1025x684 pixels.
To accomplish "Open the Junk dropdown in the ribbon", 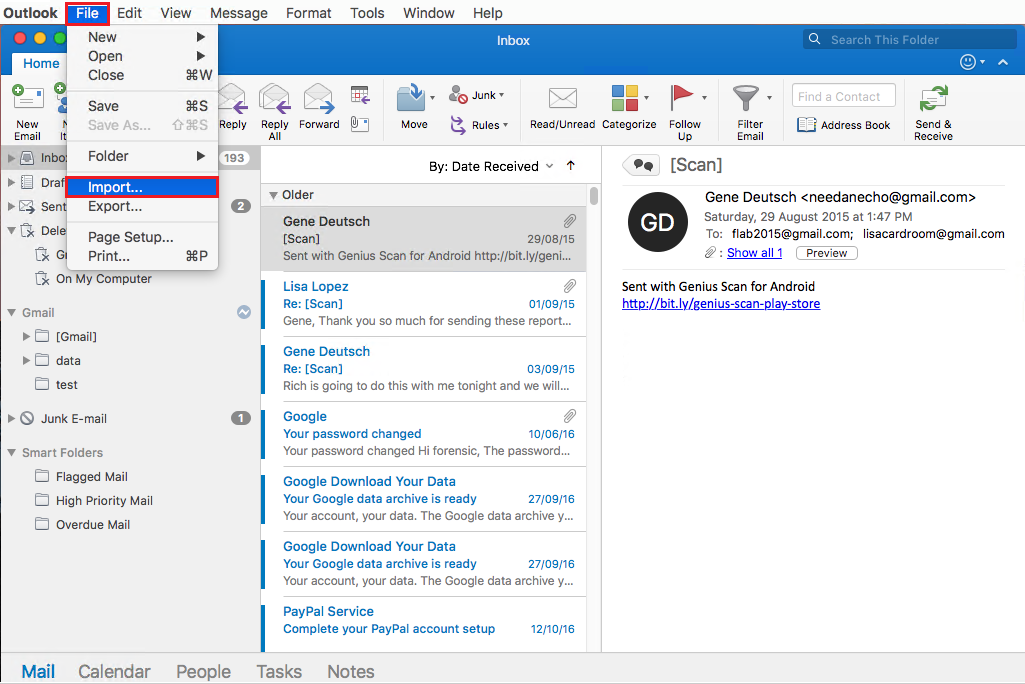I will (477, 95).
